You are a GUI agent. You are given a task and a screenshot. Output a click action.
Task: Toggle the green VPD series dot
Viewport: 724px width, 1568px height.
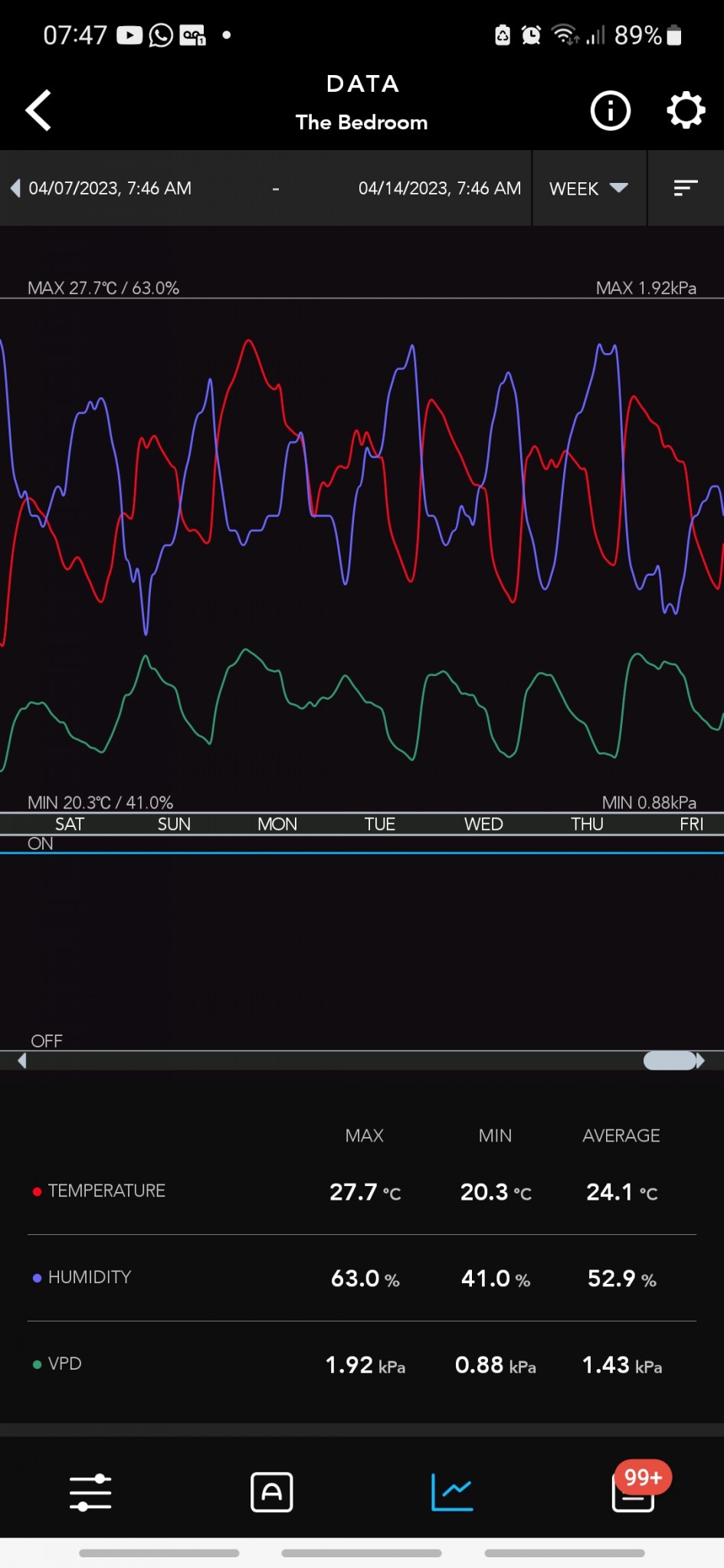(x=37, y=1364)
